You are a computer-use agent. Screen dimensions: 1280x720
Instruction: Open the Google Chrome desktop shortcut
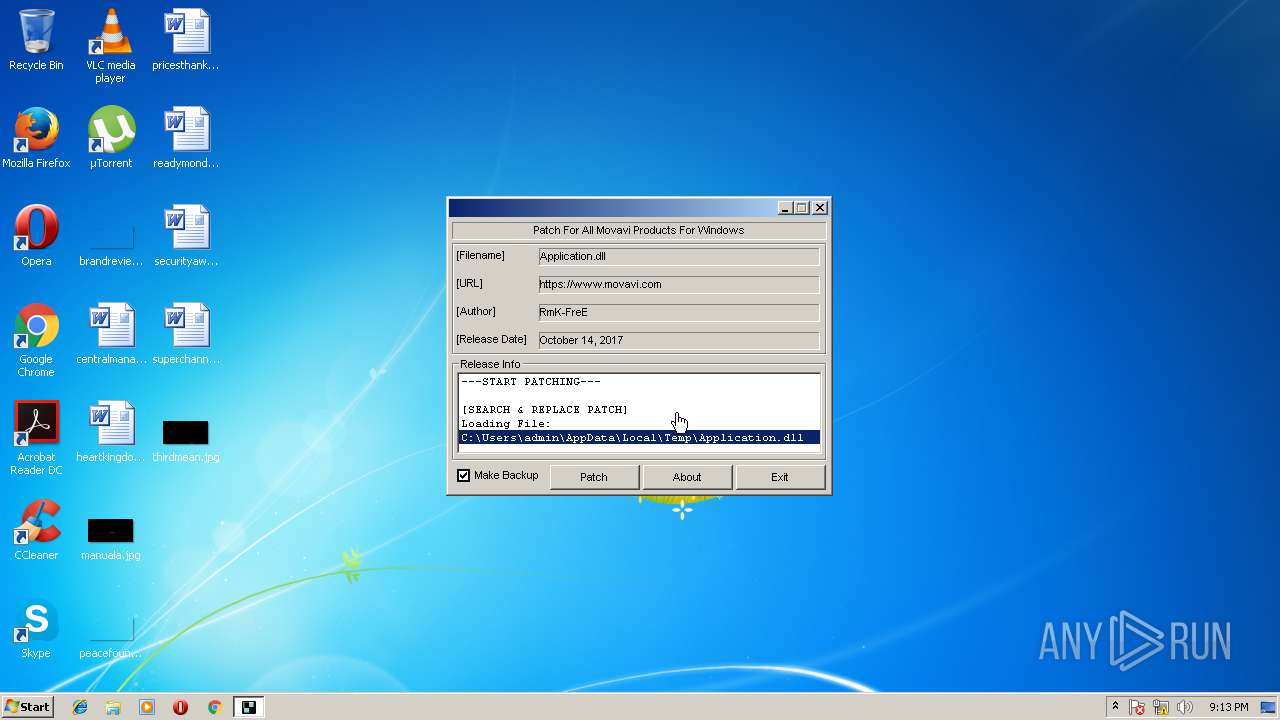(36, 340)
